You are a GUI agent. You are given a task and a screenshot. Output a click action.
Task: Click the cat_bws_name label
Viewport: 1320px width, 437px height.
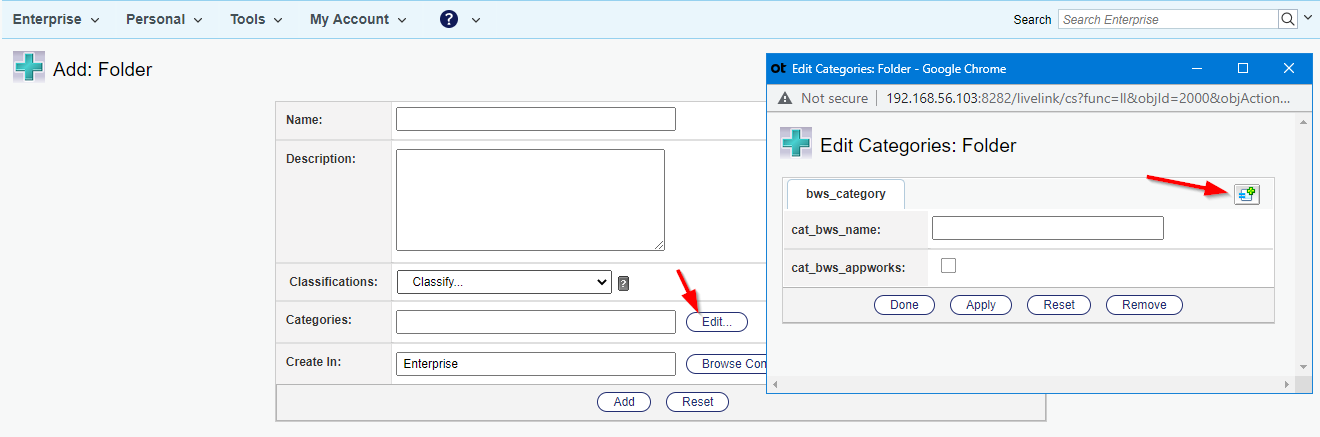tap(835, 230)
